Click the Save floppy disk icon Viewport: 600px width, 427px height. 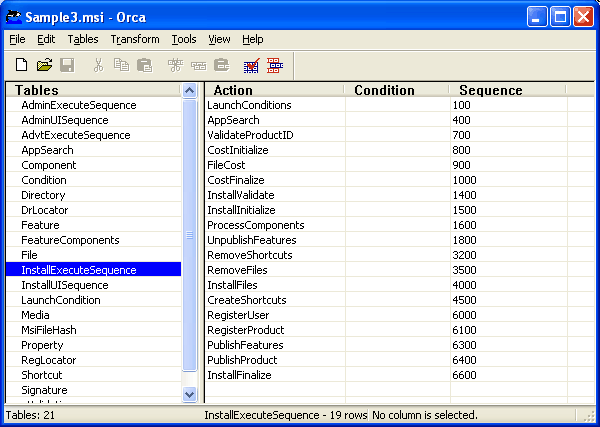[67, 65]
